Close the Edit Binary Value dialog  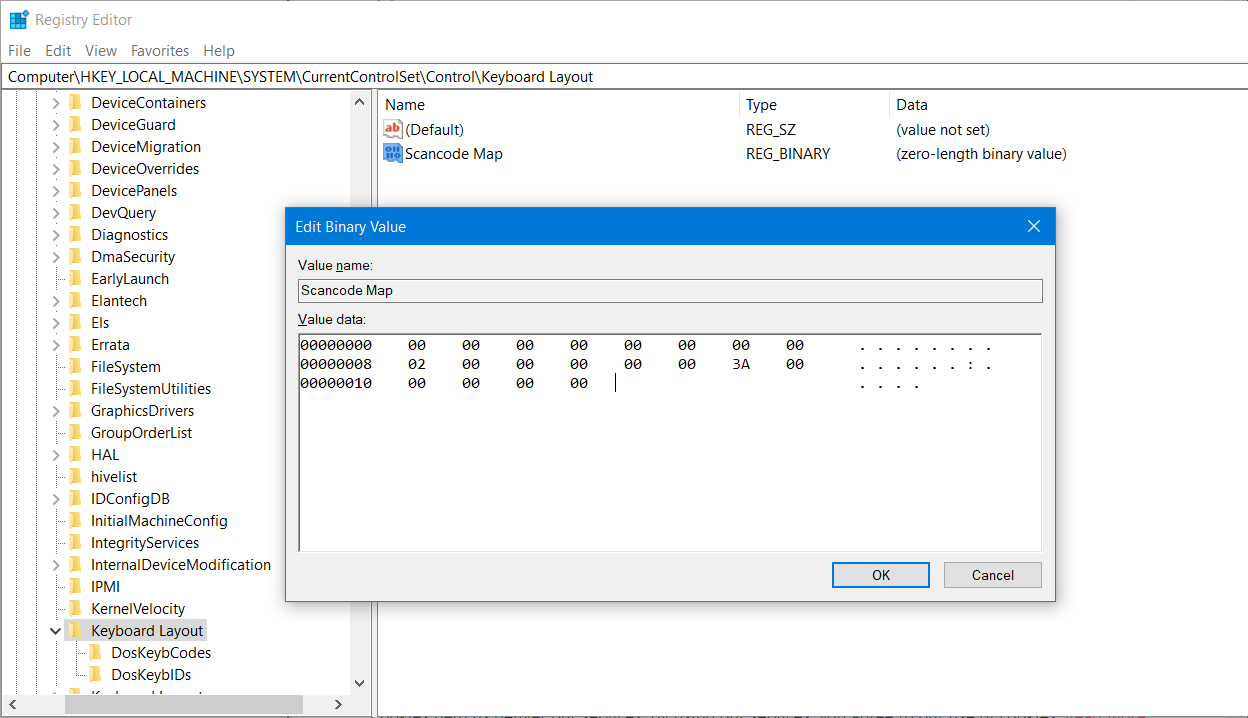click(x=1034, y=227)
